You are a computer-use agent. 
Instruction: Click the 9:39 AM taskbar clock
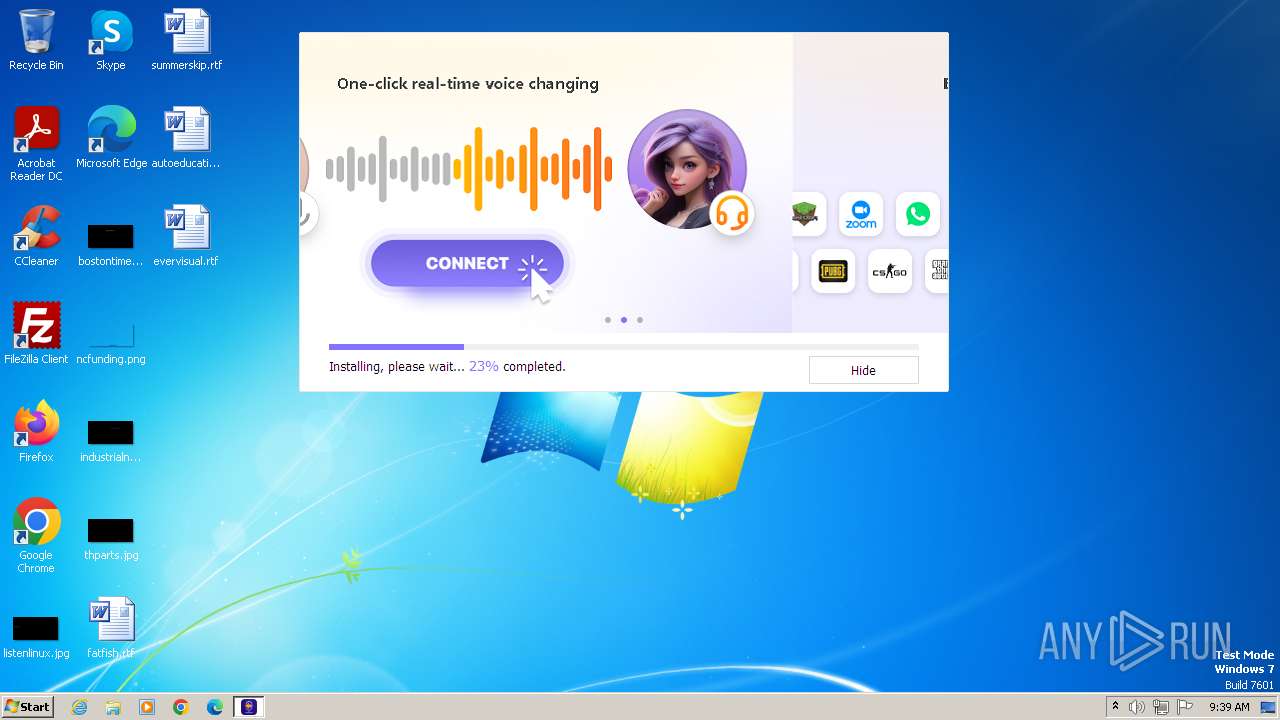click(1229, 707)
